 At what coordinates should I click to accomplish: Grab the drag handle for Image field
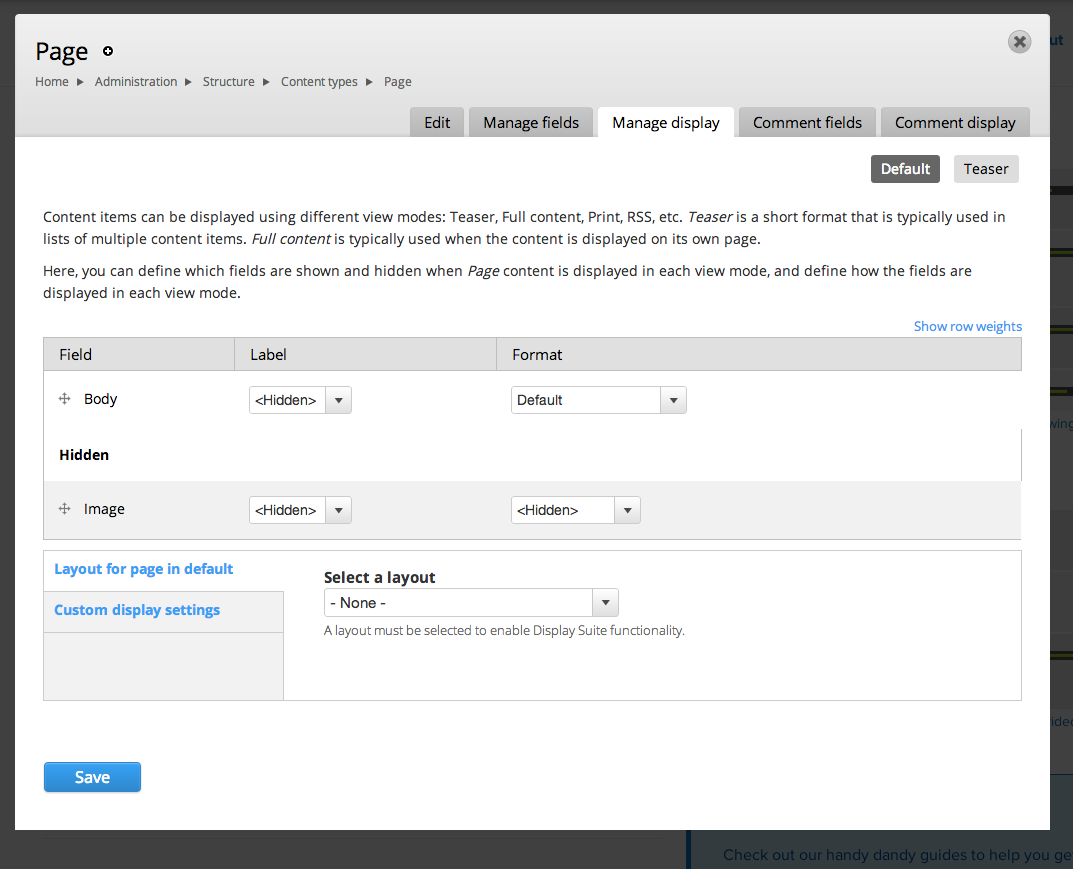click(65, 509)
